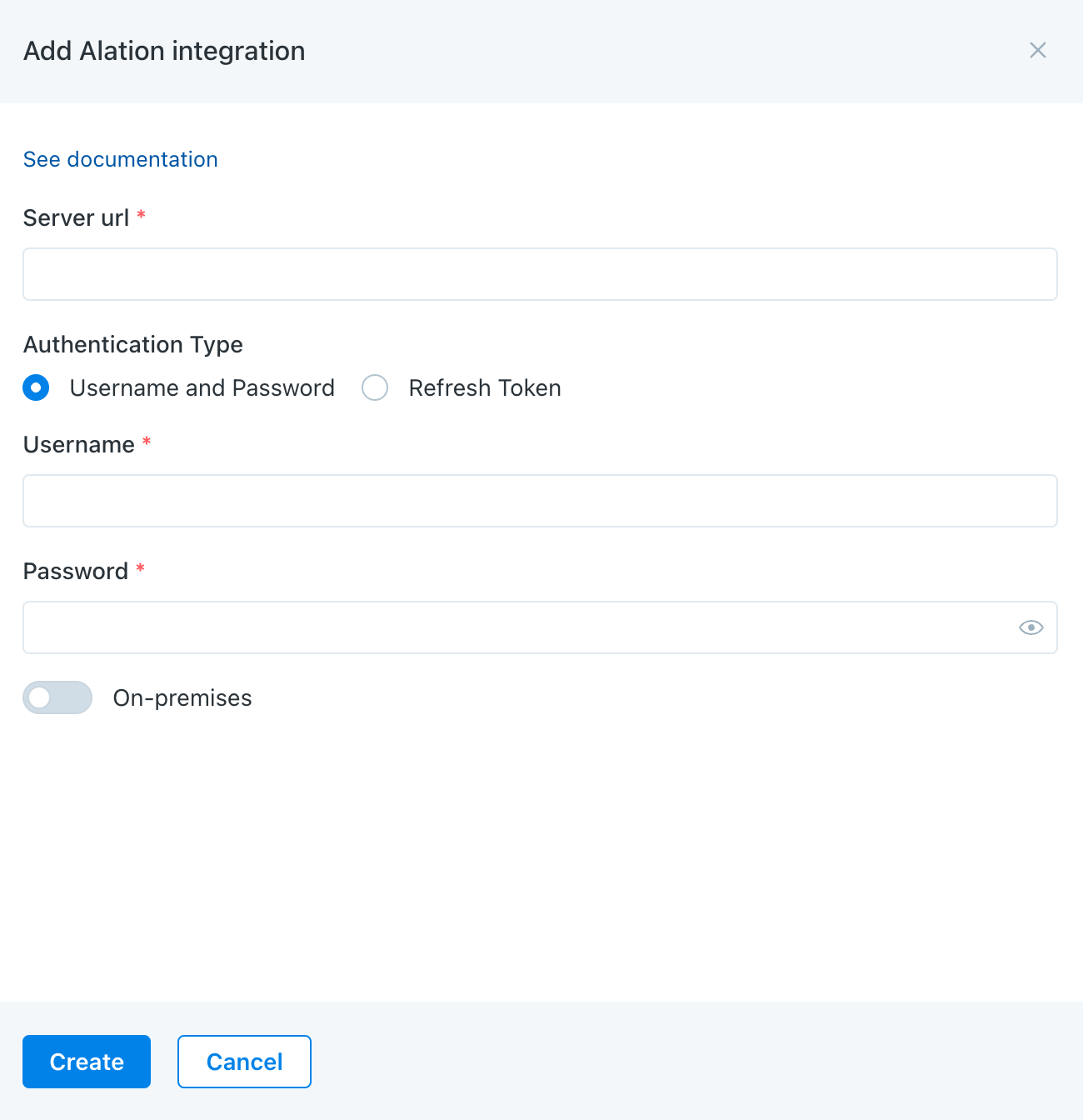
Task: Open the See documentation link
Action: coord(121,159)
